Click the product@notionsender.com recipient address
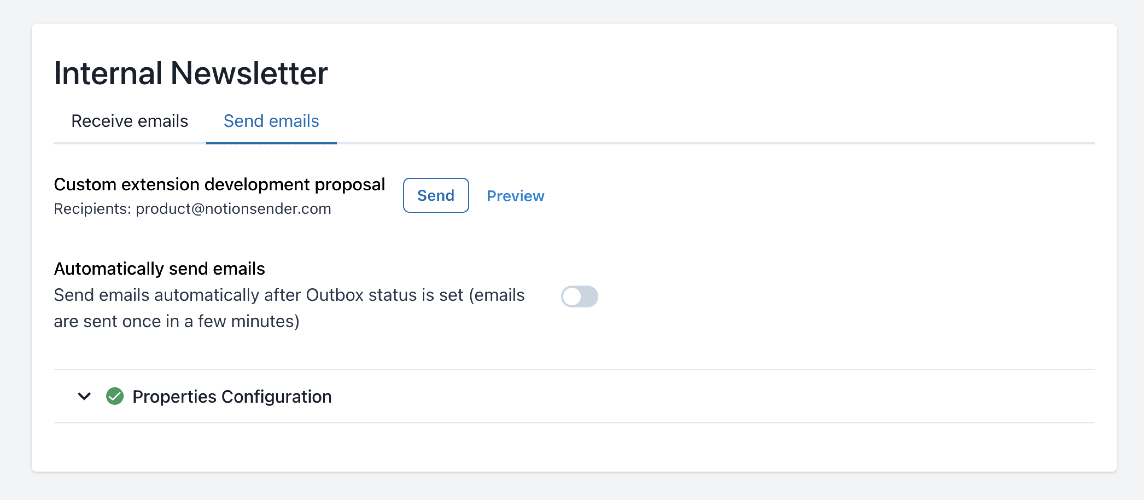Image resolution: width=1144 pixels, height=500 pixels. click(233, 209)
